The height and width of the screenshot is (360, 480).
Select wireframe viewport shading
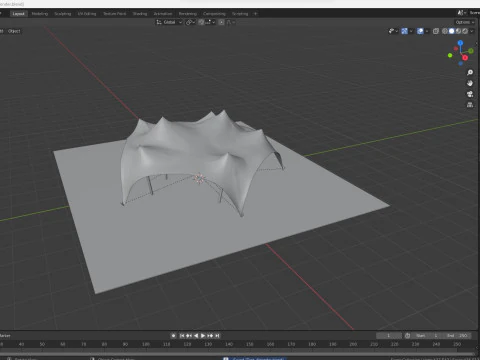tap(445, 31)
